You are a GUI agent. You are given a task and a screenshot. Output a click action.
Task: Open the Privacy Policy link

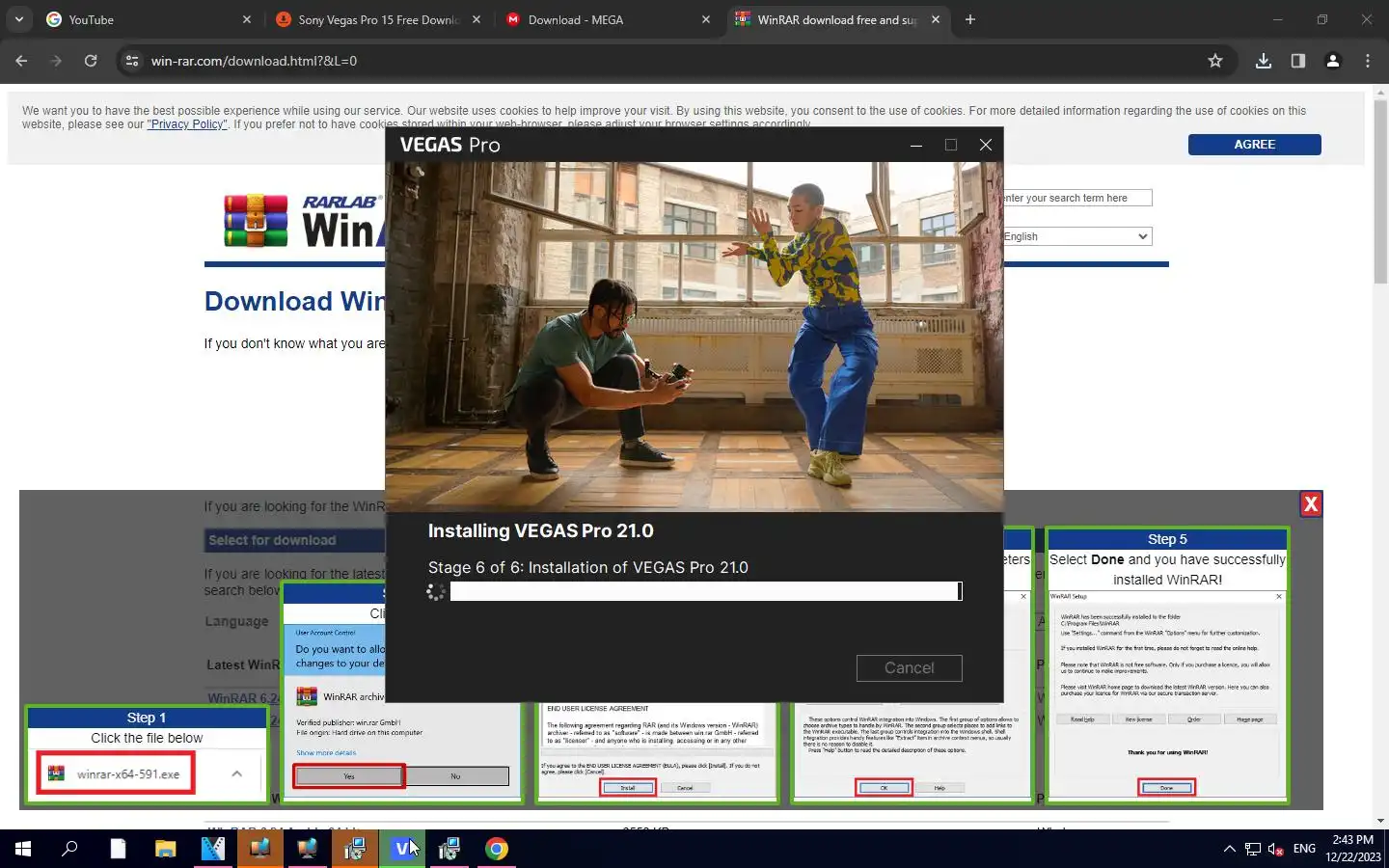(x=187, y=124)
